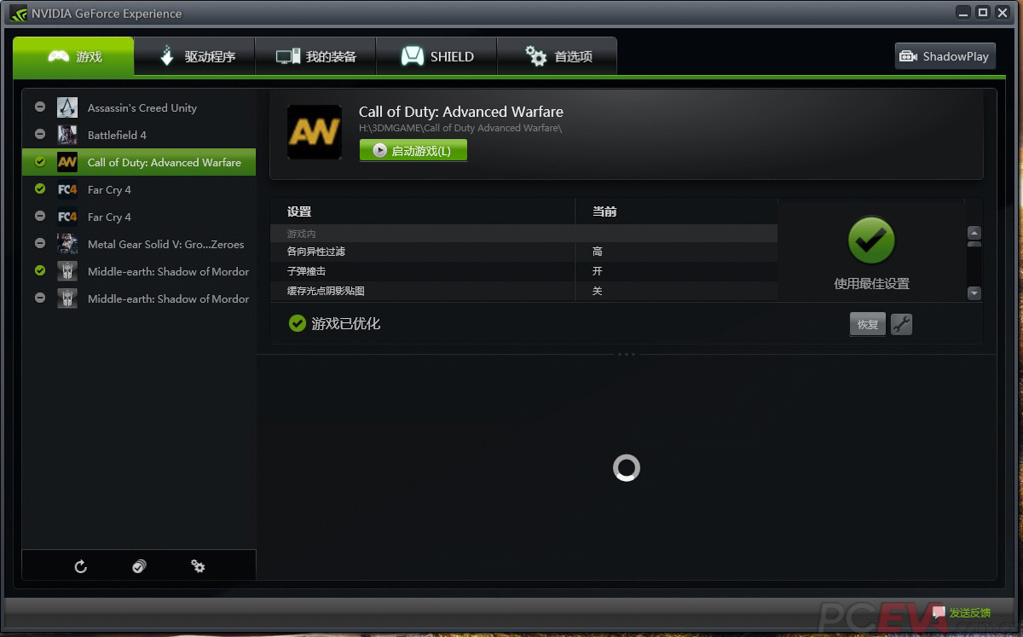
Task: Click not-optimized status icon for Assassin's Creed Unity
Action: 40,106
